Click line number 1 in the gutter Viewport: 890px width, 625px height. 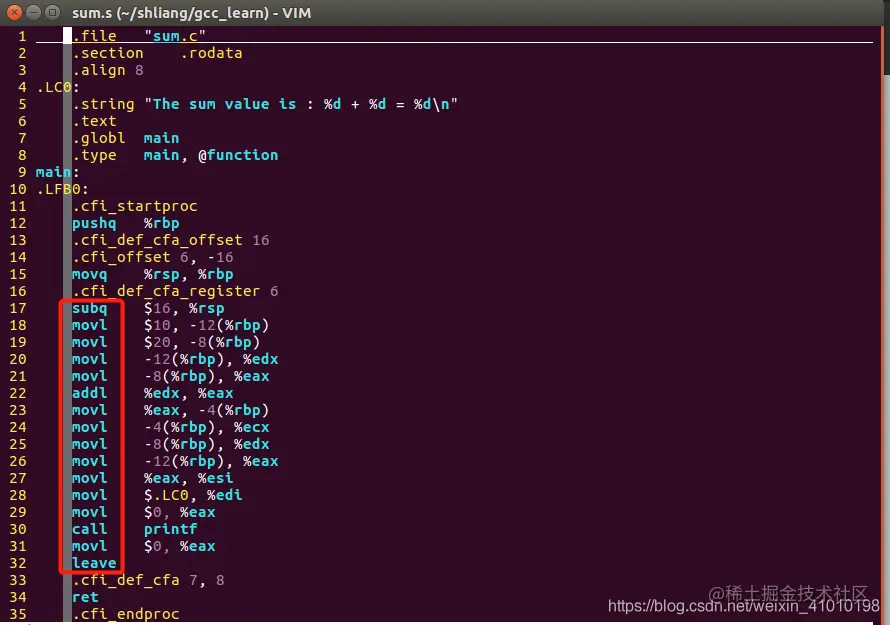pos(22,36)
